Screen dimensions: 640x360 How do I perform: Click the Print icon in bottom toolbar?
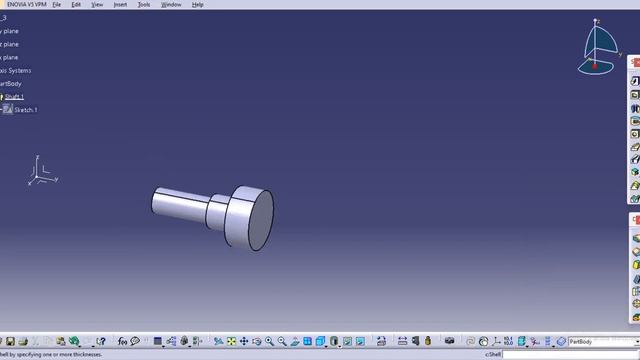click(23, 341)
